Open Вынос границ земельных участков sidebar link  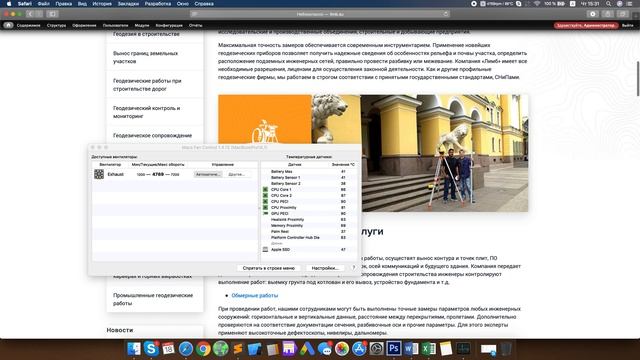click(x=145, y=57)
